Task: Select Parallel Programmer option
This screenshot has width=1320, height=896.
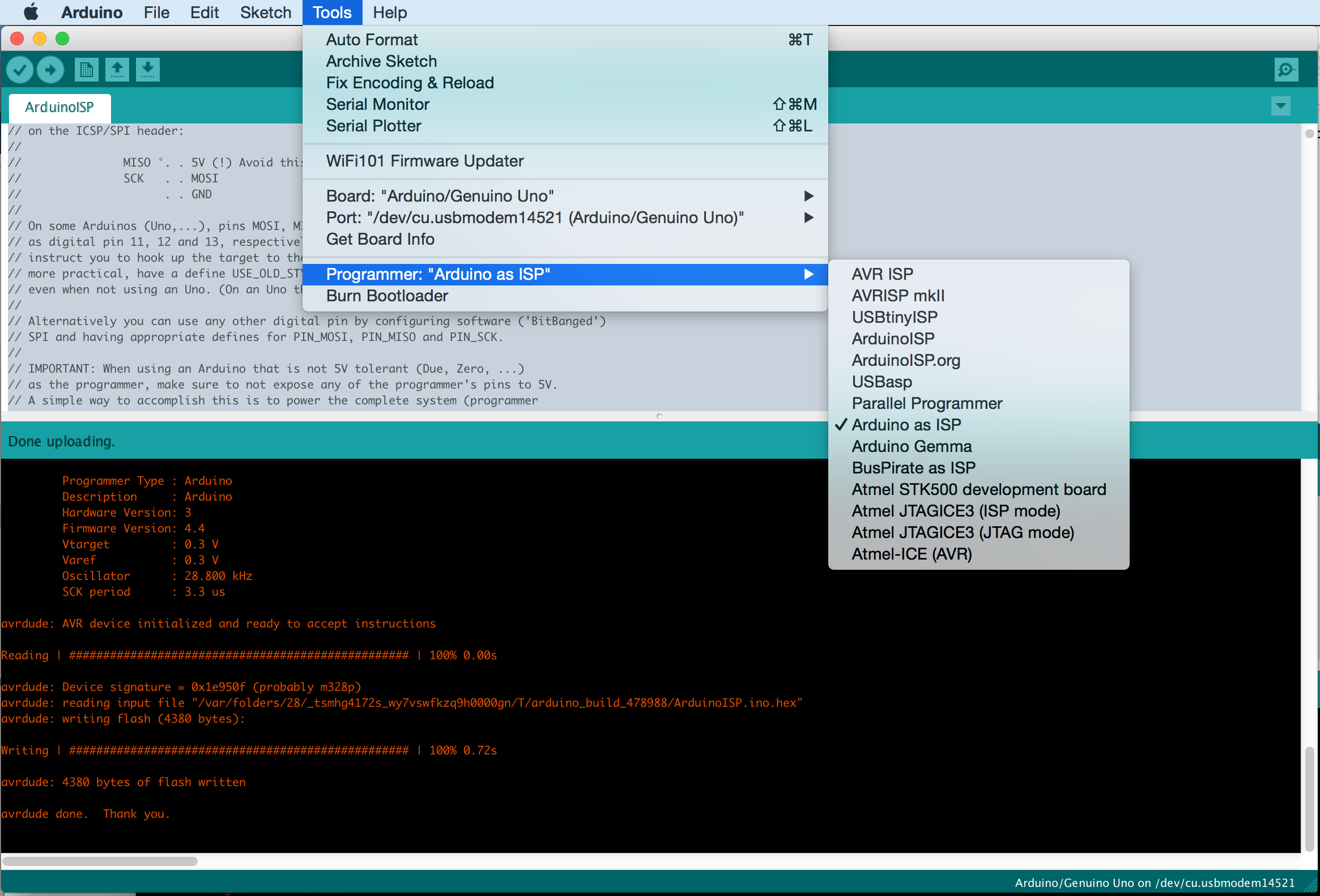Action: 978,404
